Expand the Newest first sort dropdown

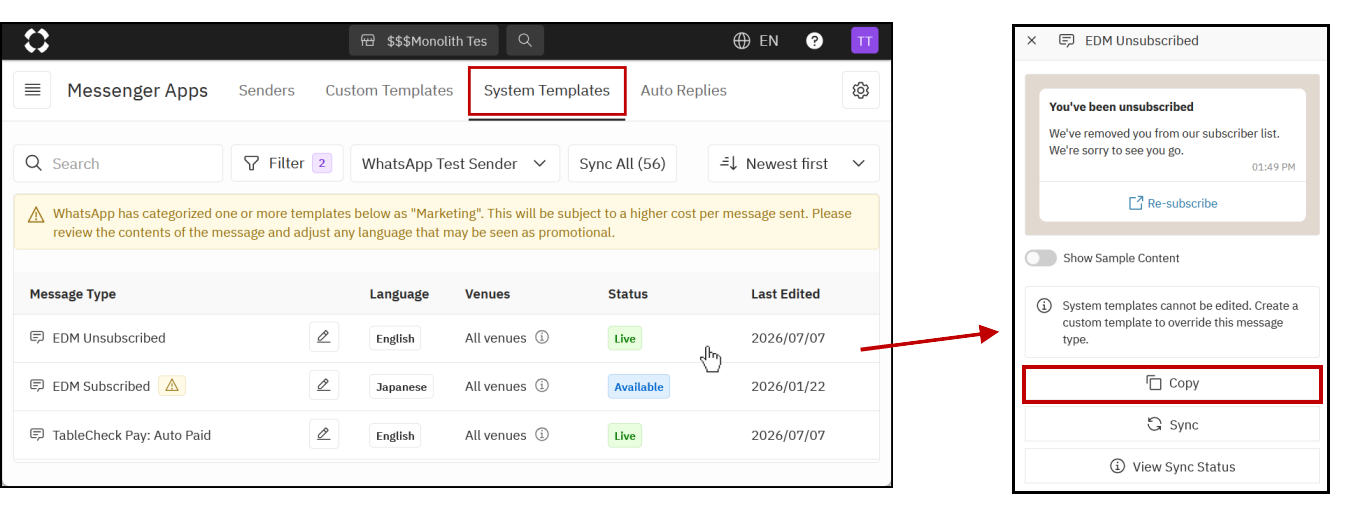click(x=794, y=164)
